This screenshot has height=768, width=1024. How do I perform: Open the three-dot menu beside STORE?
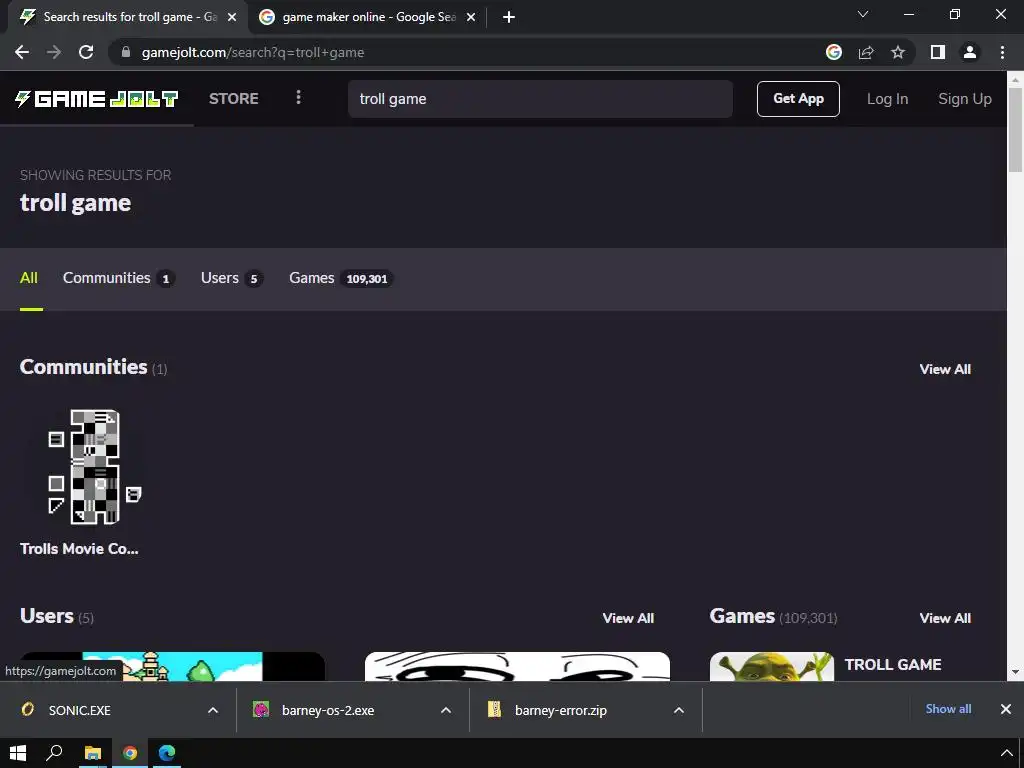pyautogui.click(x=298, y=98)
